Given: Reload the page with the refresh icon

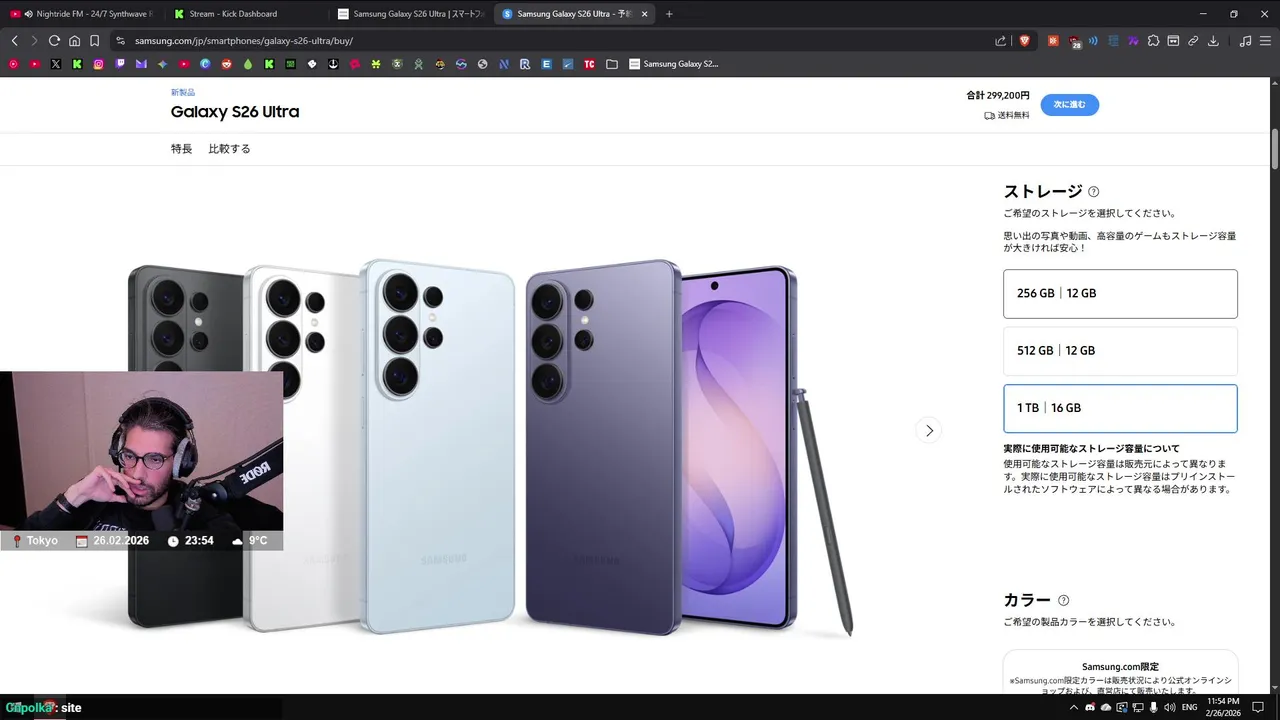Looking at the screenshot, I should [x=54, y=41].
